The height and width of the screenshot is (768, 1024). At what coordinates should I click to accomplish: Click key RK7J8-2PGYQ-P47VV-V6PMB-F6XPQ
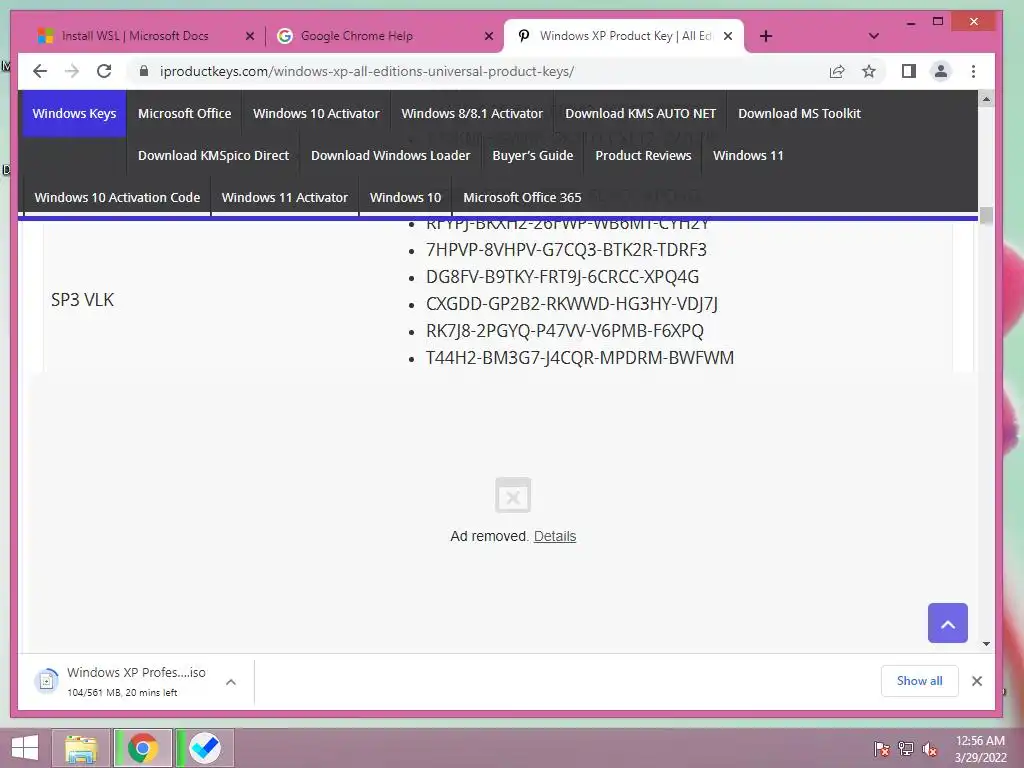tap(565, 331)
